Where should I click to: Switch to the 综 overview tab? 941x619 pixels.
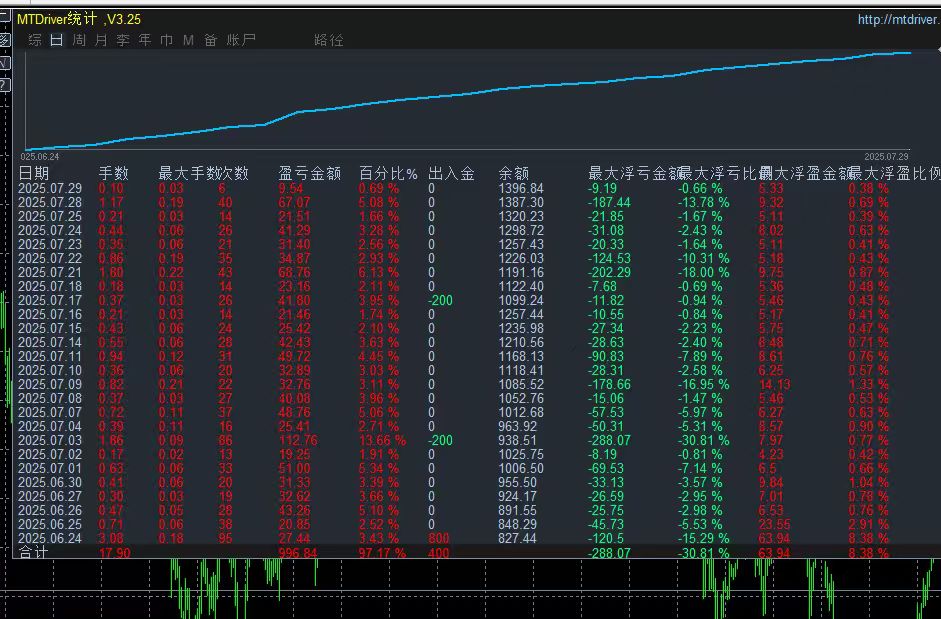tap(35, 40)
